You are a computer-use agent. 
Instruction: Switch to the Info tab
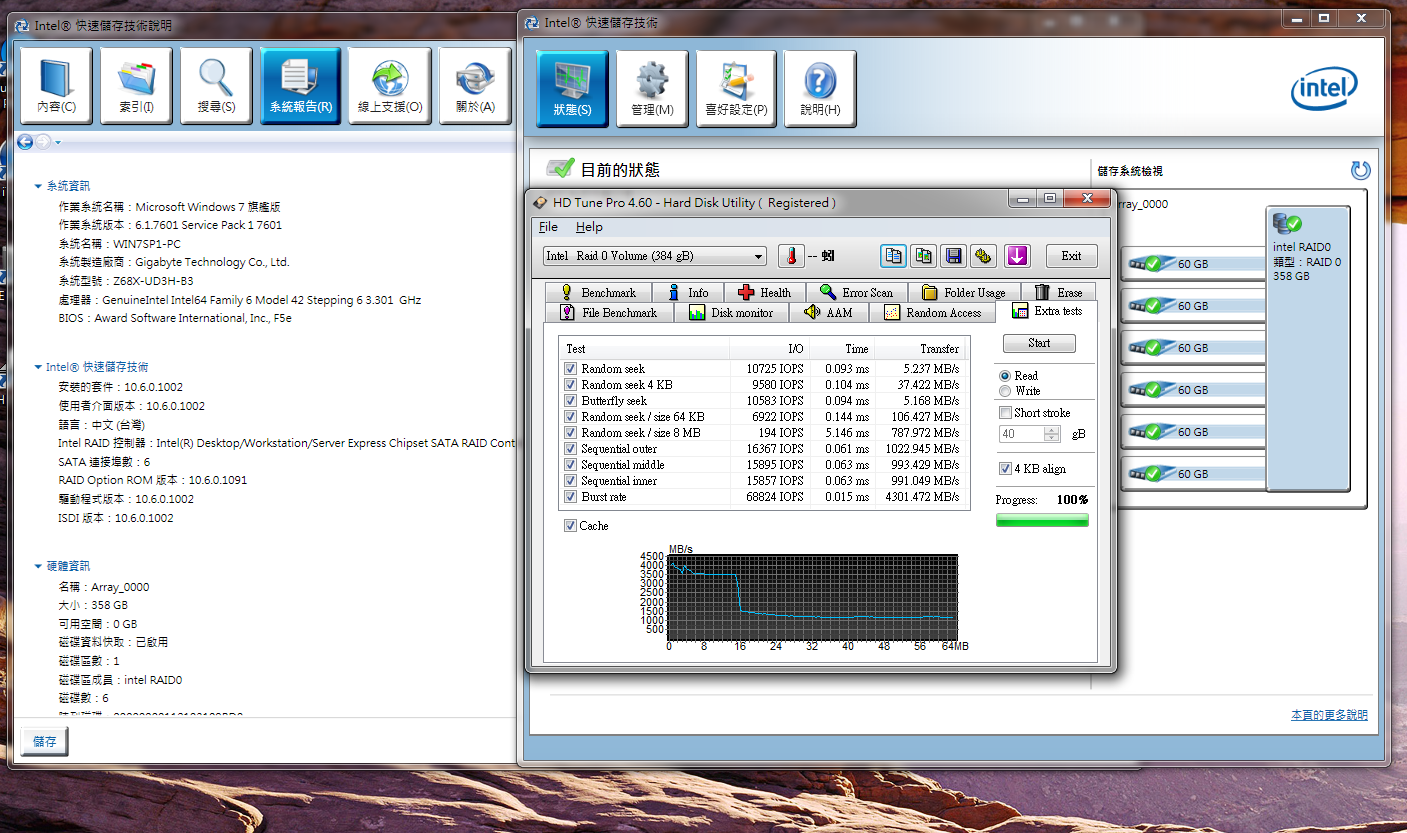pos(688,293)
